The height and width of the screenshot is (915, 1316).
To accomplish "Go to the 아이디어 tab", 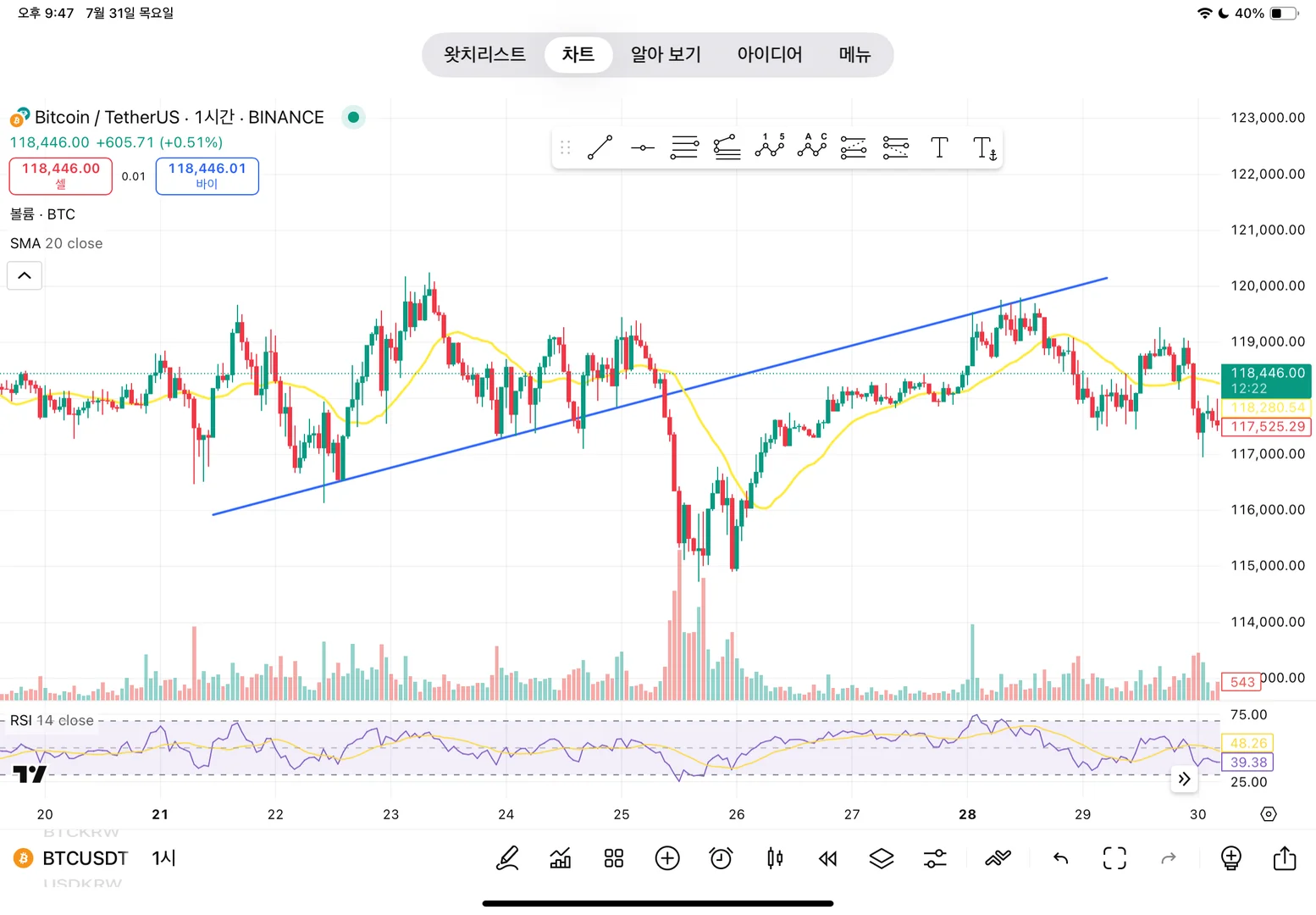I will click(770, 55).
